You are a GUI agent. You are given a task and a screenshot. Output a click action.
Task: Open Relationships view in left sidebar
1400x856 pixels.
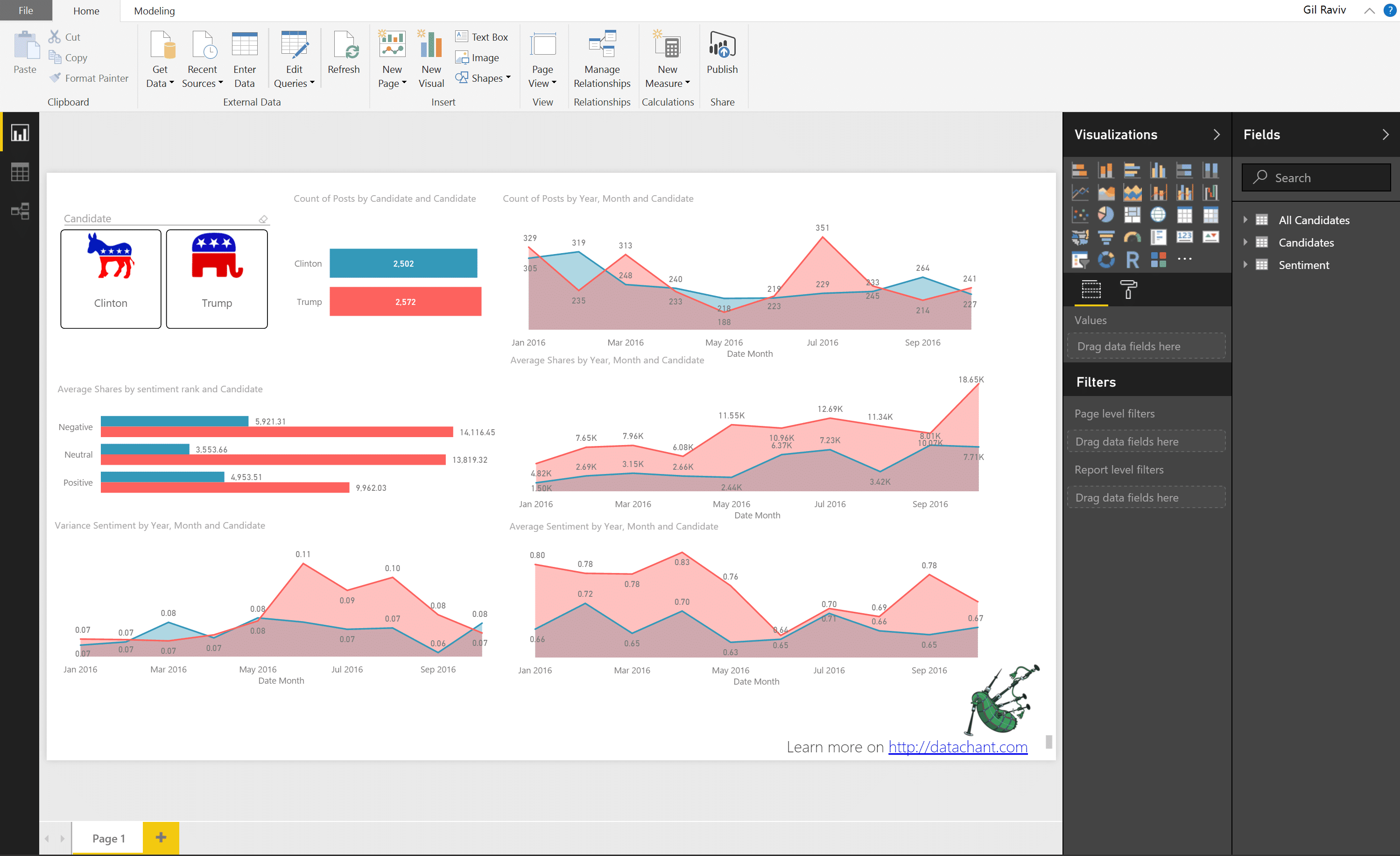(20, 212)
